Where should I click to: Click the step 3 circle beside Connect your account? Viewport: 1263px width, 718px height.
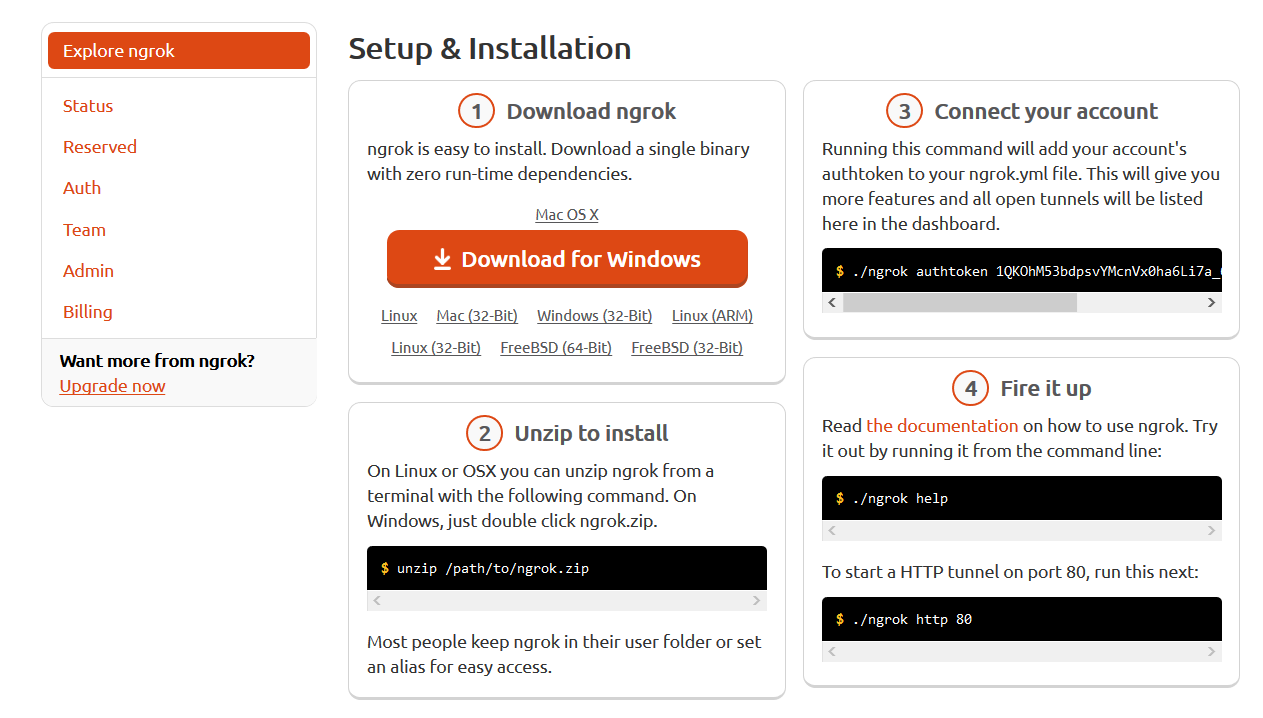point(904,111)
